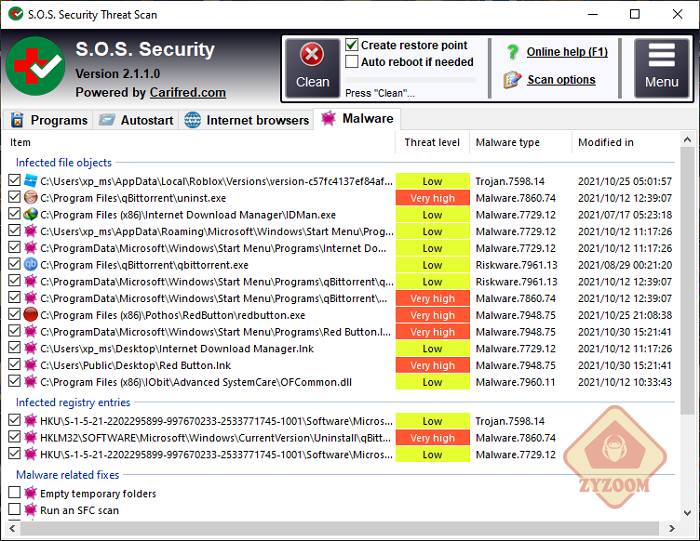Uncheck the Internet Download Manager.lnk desktop item
Screen dimensions: 700x541
[x=14, y=348]
